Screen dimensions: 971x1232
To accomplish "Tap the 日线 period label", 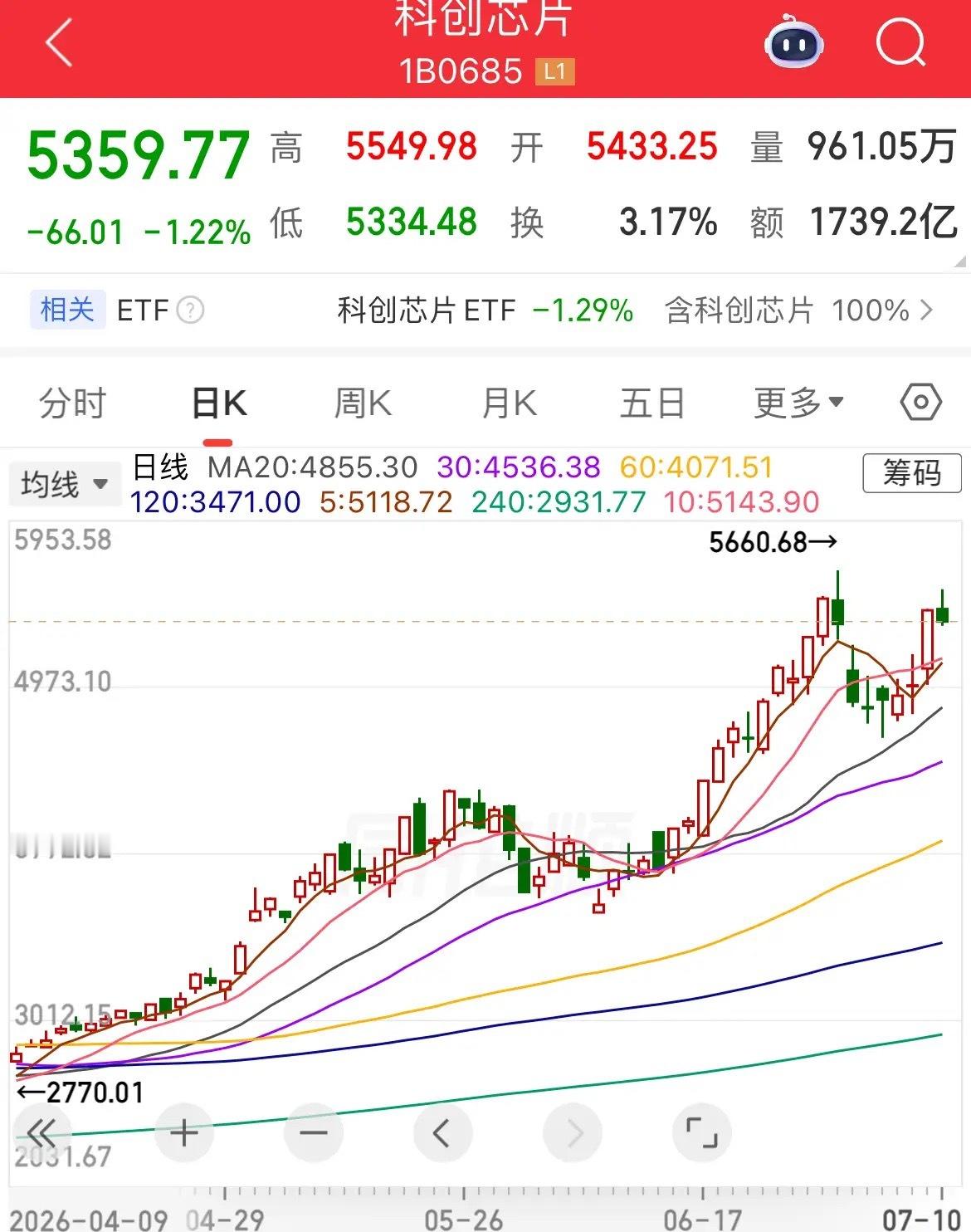I will tap(161, 467).
